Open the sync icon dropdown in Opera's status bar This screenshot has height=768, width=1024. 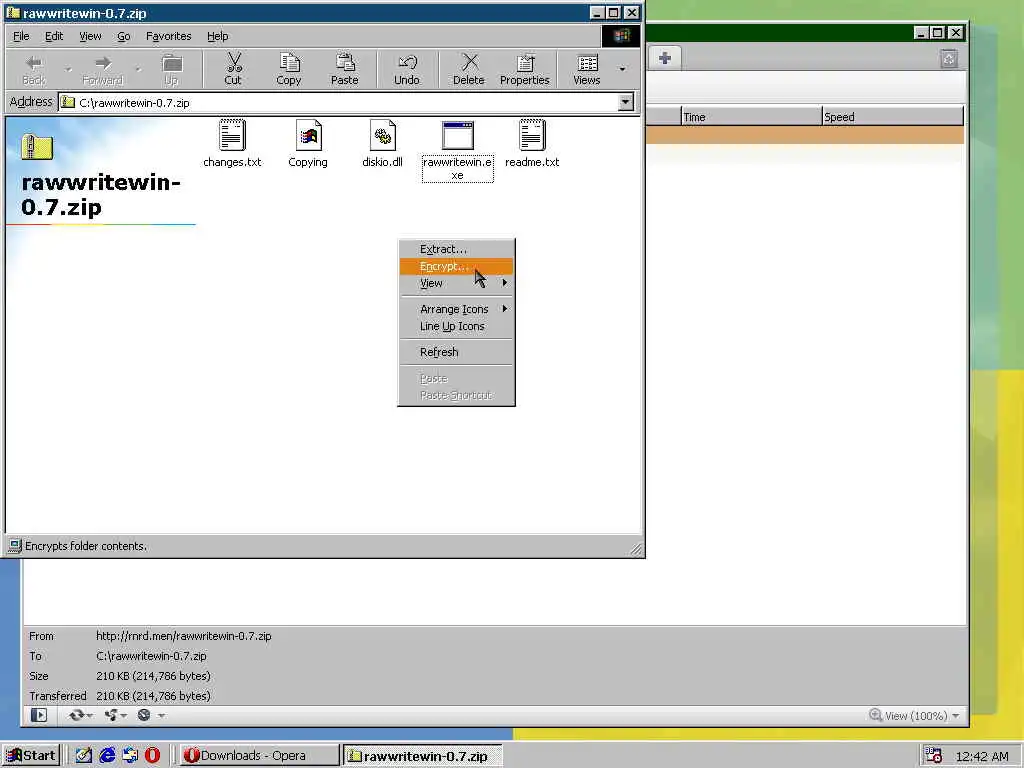[80, 715]
